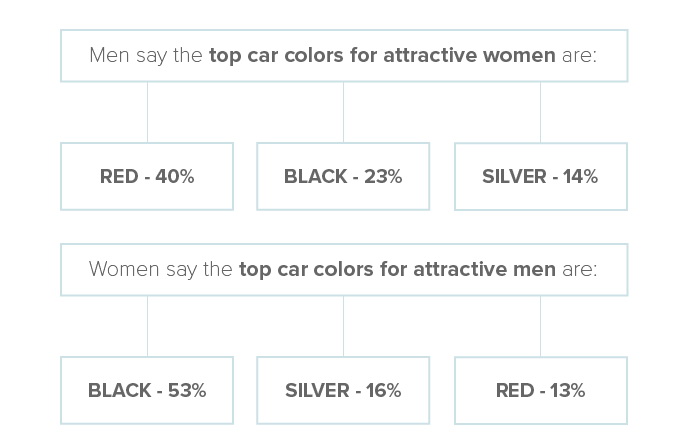Click bold text "top car colors for attractive men"
This screenshot has height=441, width=694.
point(396,269)
